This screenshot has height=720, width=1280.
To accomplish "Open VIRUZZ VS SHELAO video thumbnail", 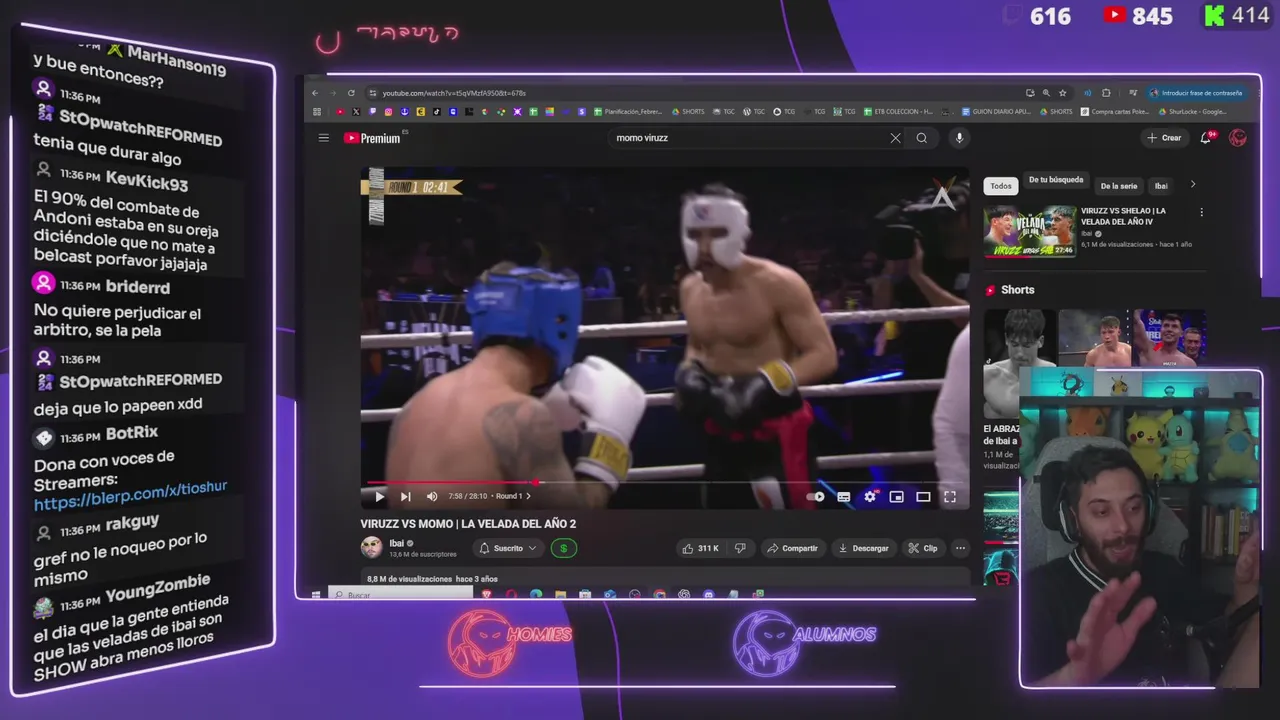I will (x=1030, y=231).
